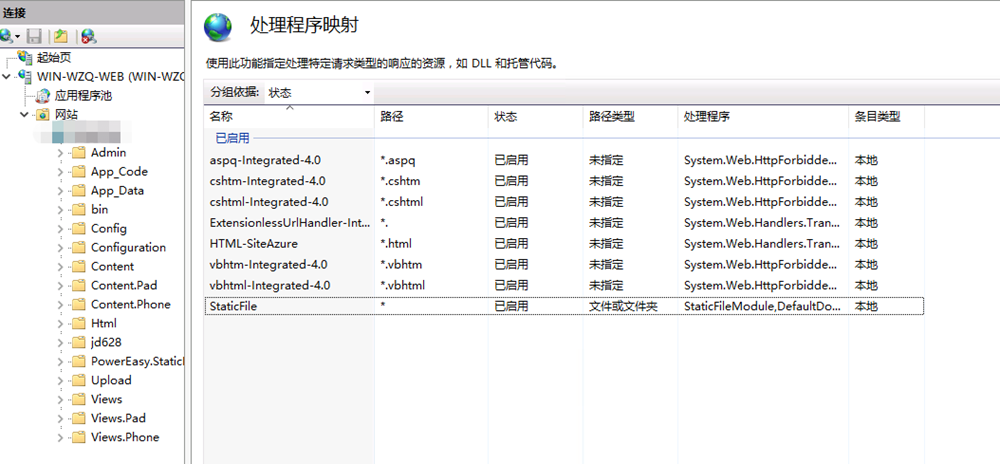Expand the Admin folder chevron
Image resolution: width=1000 pixels, height=464 pixels.
[x=60, y=153]
